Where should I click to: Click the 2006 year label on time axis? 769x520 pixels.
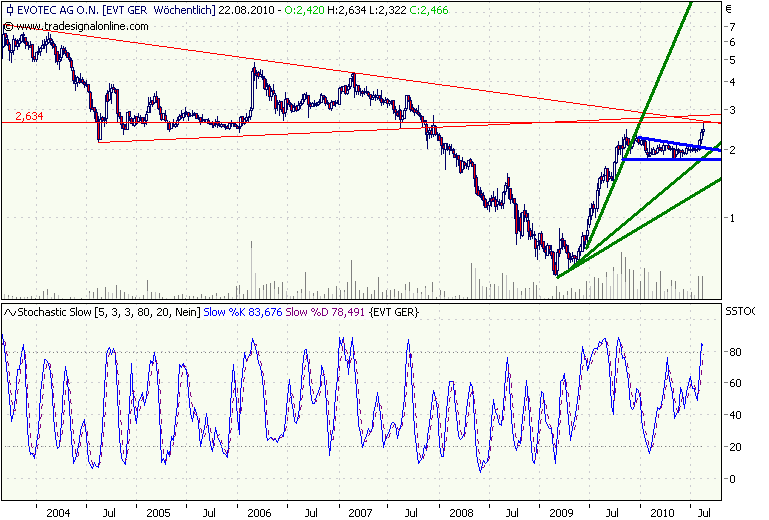pos(259,513)
